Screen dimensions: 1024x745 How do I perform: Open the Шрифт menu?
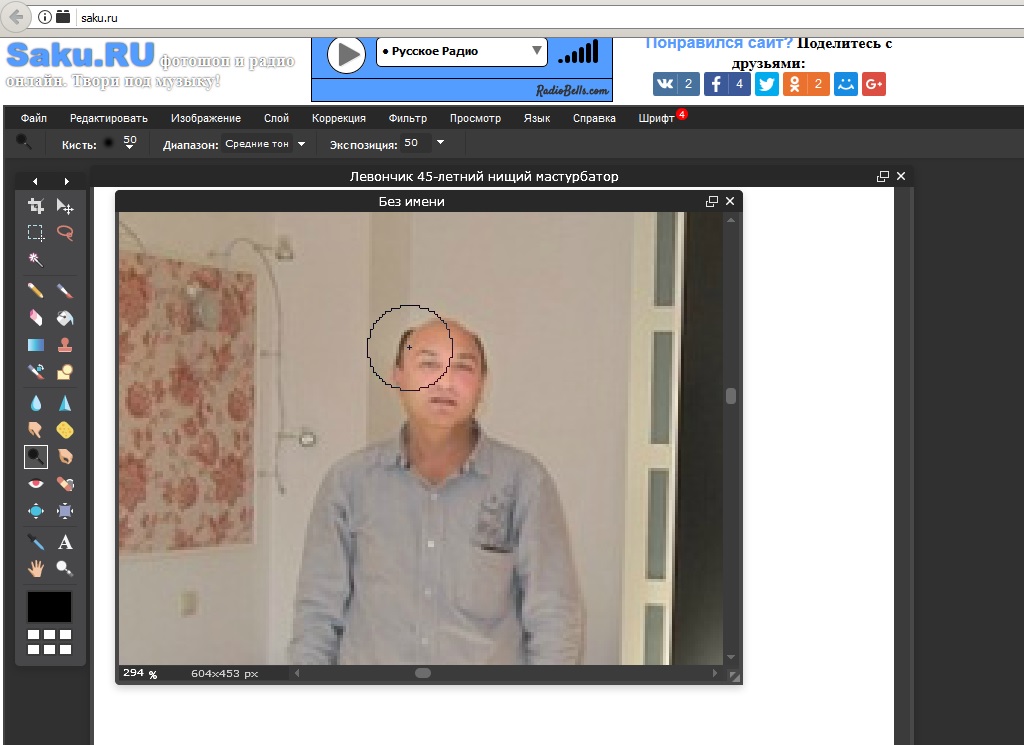click(x=656, y=118)
